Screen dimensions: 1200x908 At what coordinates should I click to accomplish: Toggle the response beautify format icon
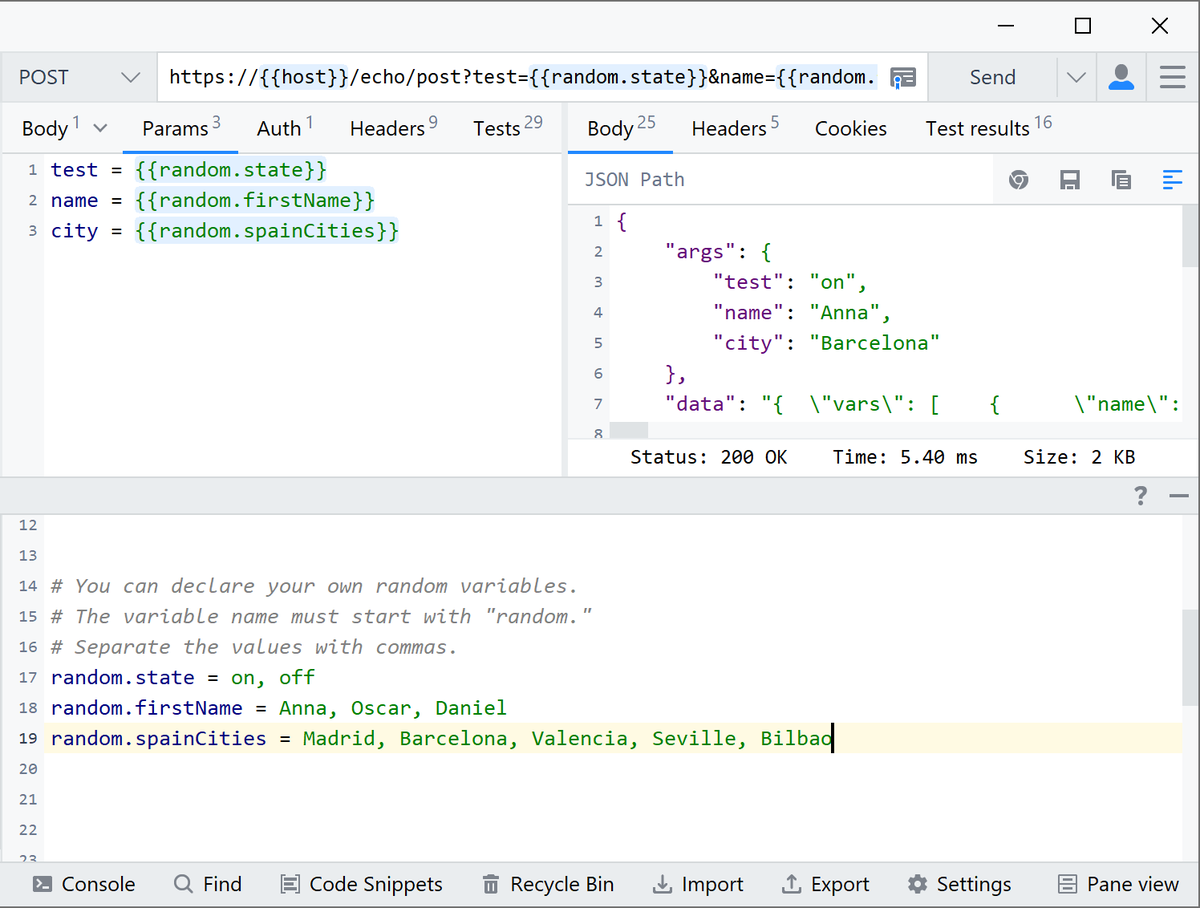(x=1173, y=180)
